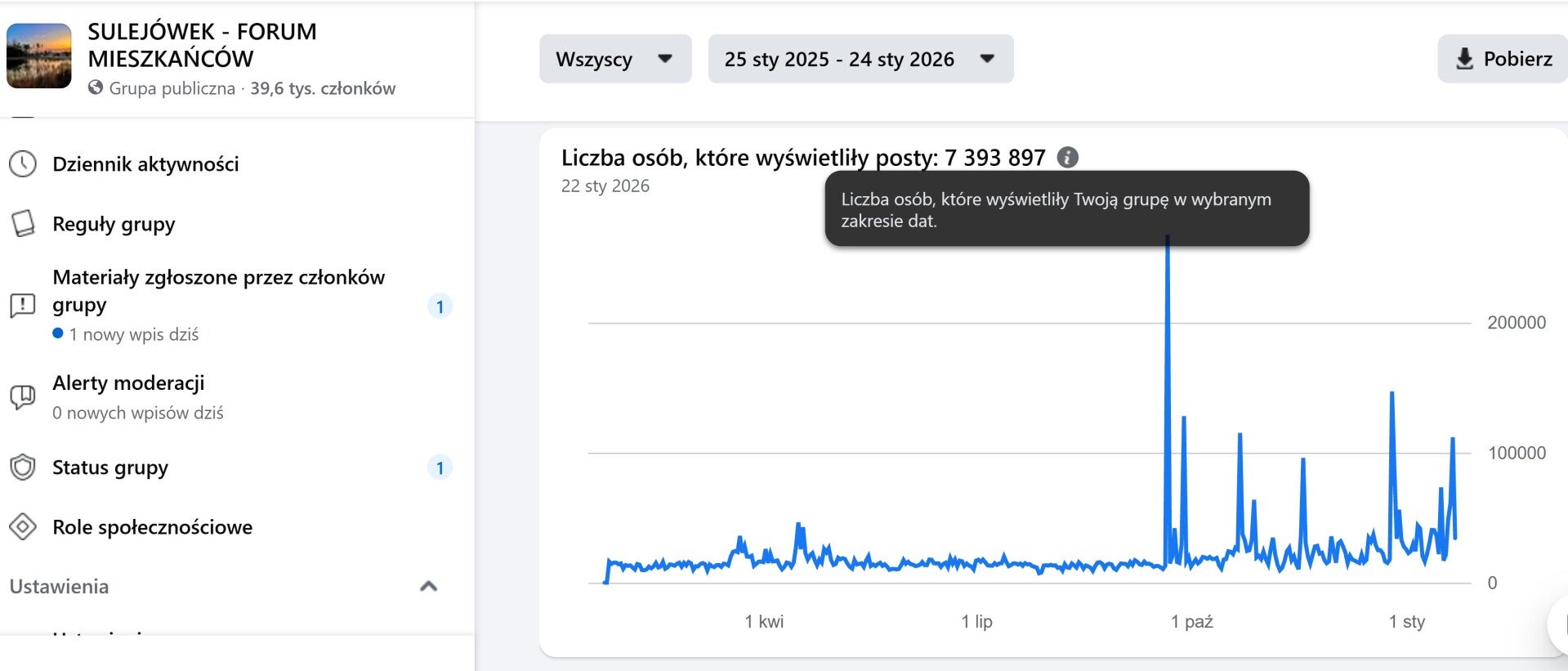Open Reguły grupy menu item
This screenshot has width=1568, height=671.
click(114, 224)
